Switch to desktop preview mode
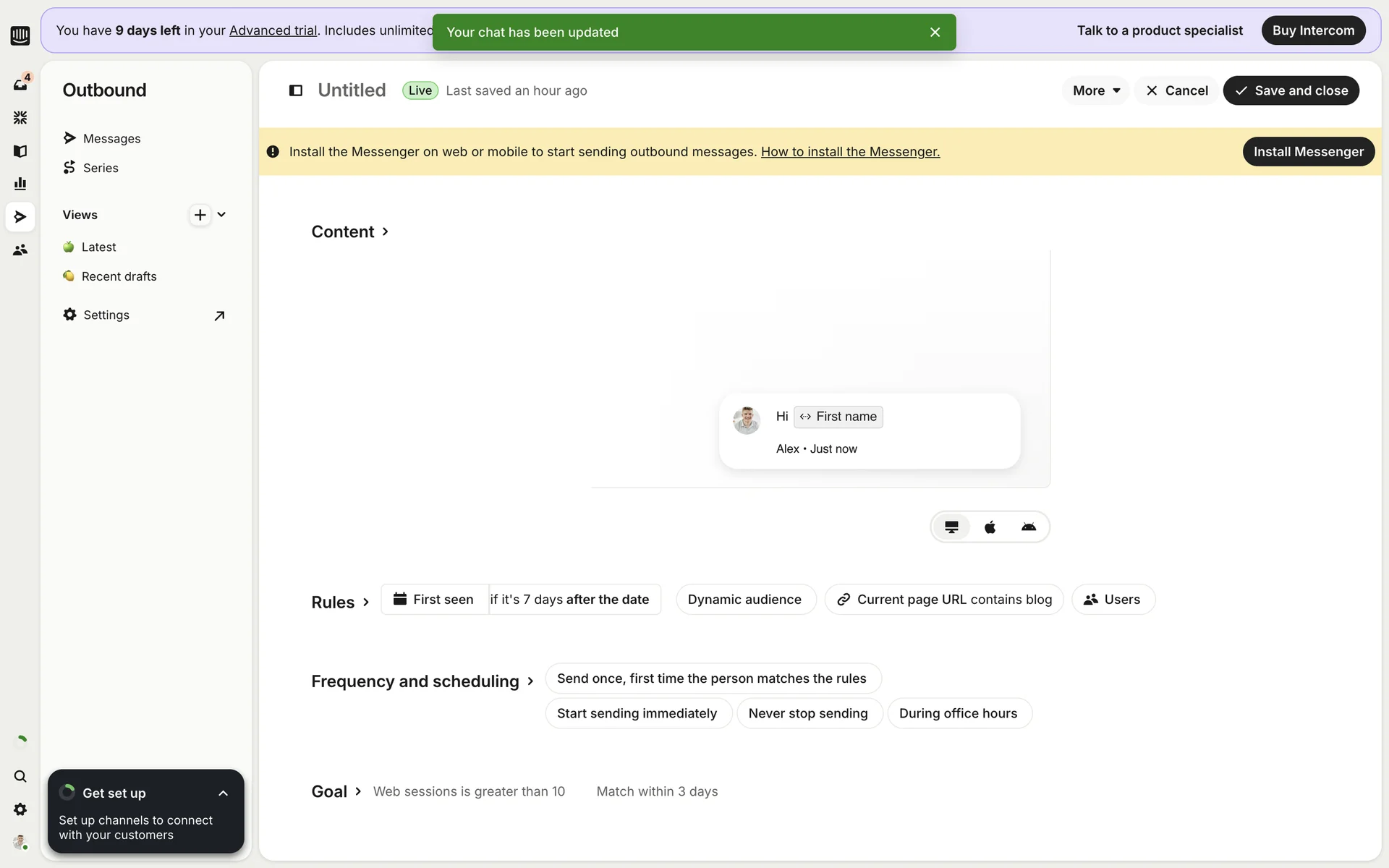 (951, 527)
